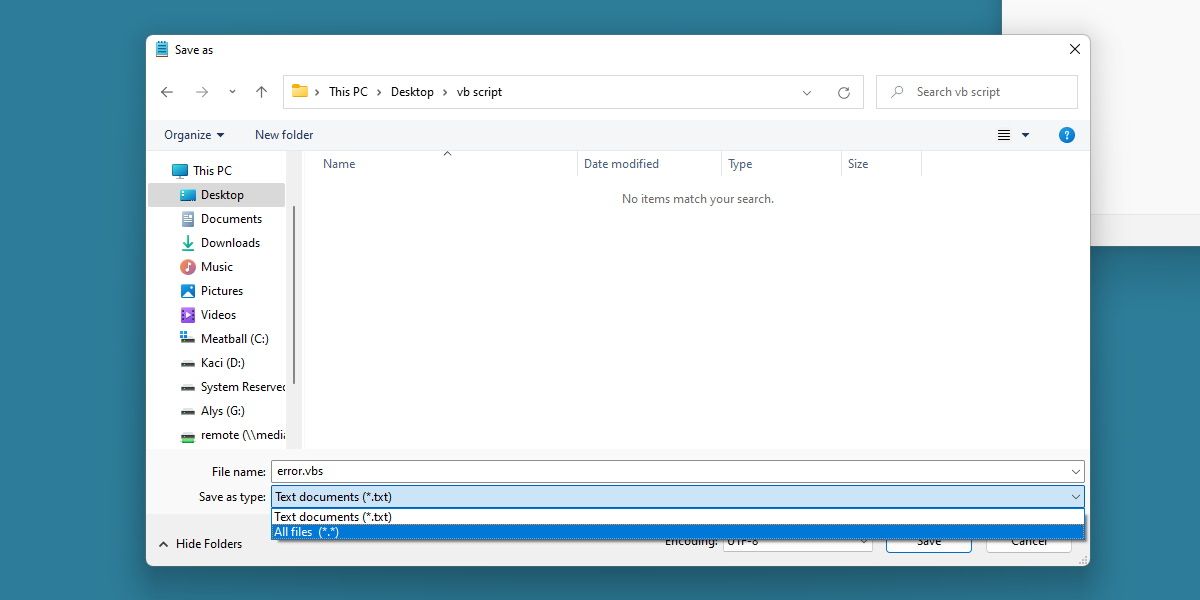Create a New folder
Image resolution: width=1200 pixels, height=600 pixels.
coord(284,135)
